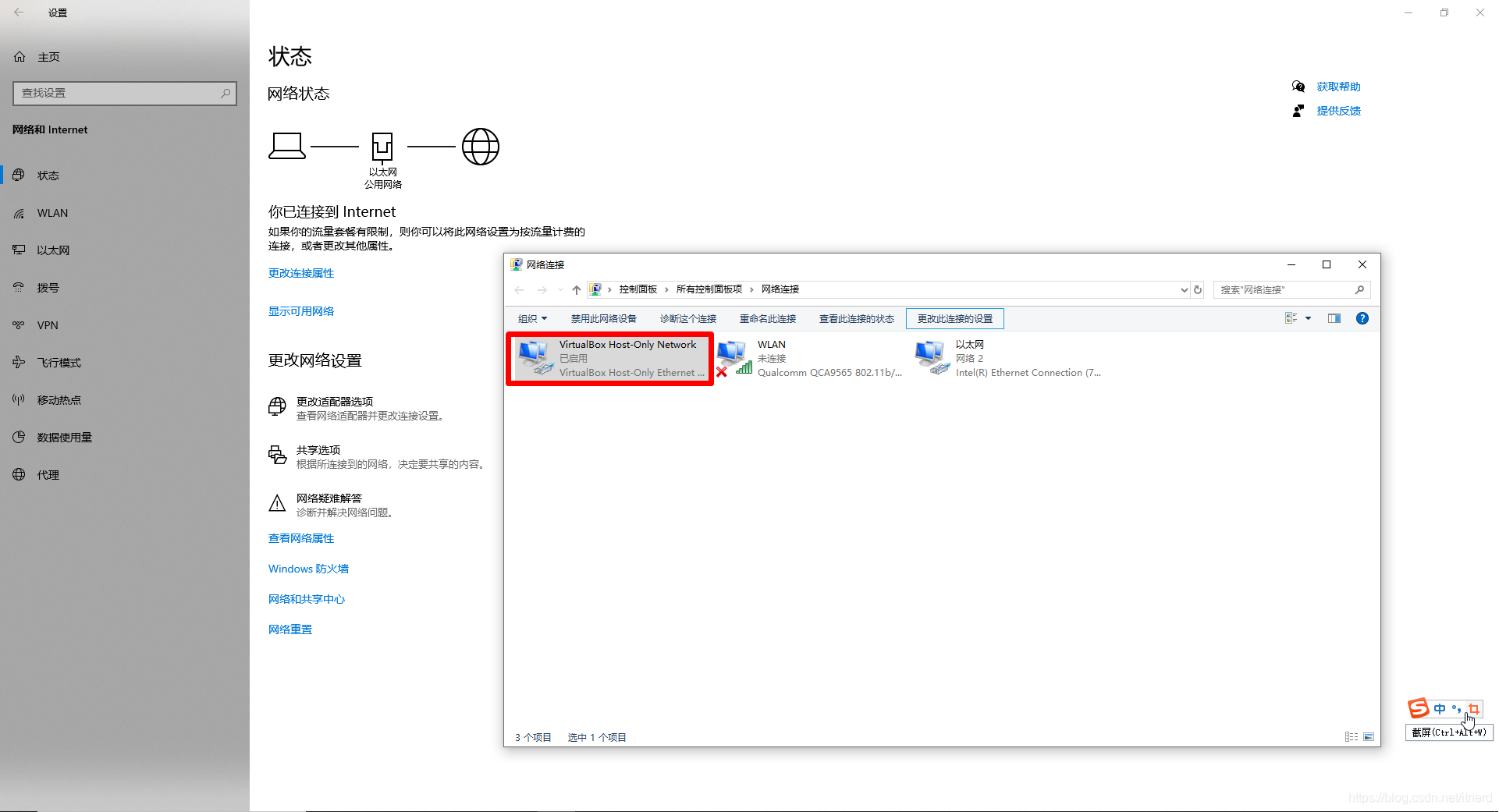
Task: Expand the address bar history dropdown
Action: coord(1184,289)
